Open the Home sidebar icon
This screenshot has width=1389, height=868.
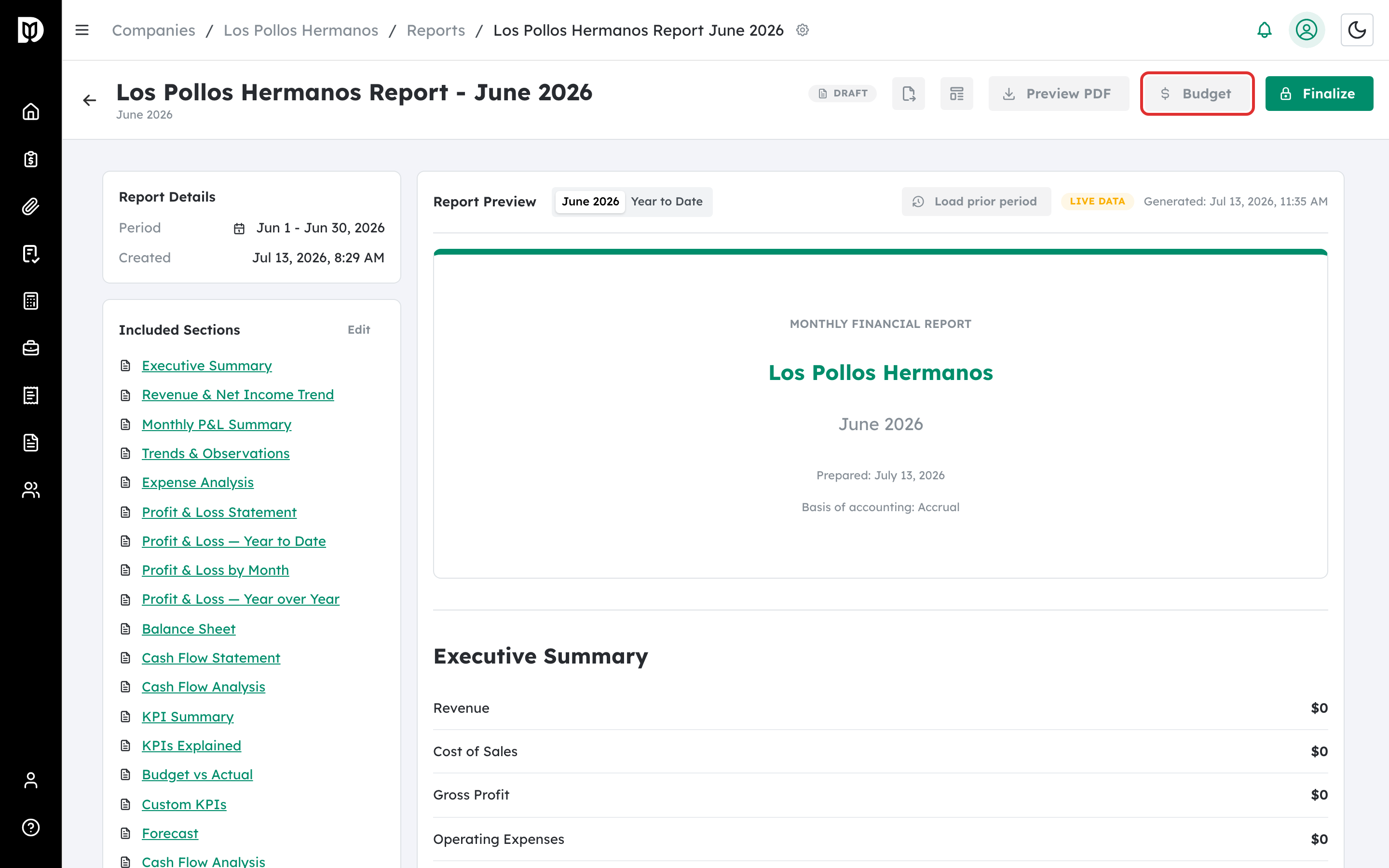[30, 111]
